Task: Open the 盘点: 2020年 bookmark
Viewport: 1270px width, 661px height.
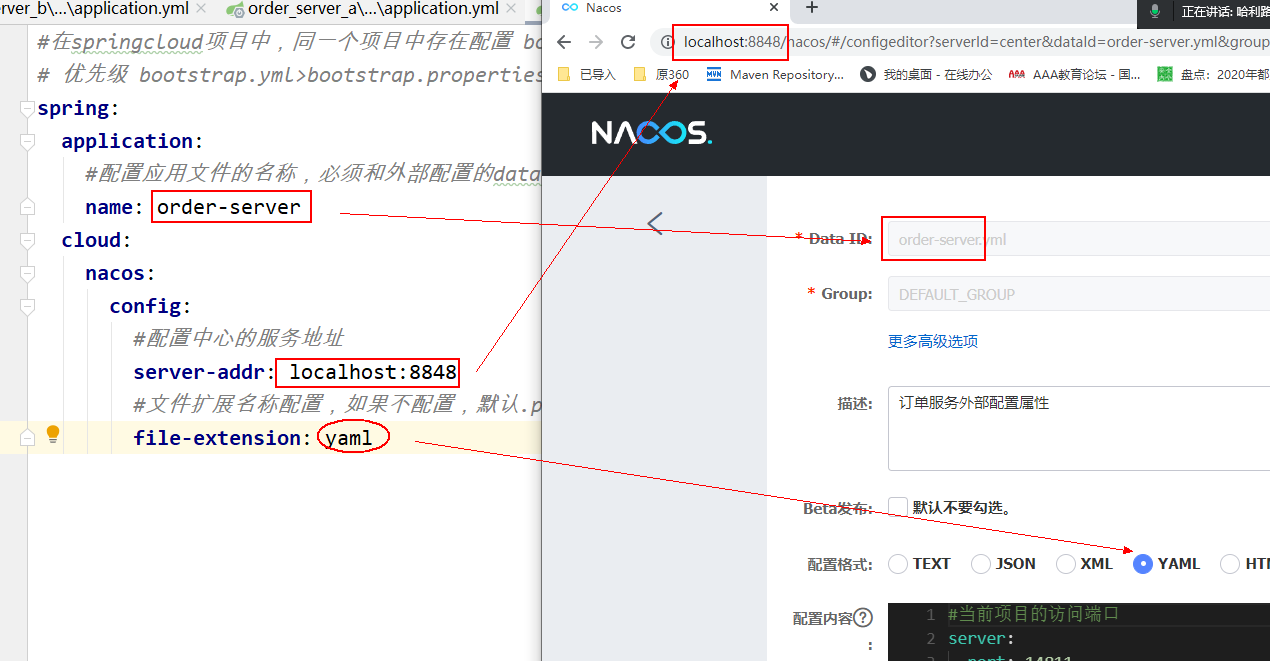Action: coord(1213,74)
